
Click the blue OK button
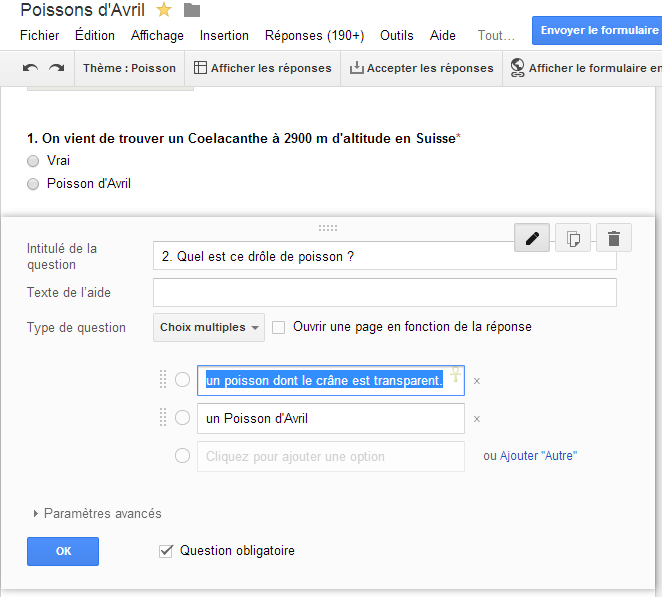63,551
